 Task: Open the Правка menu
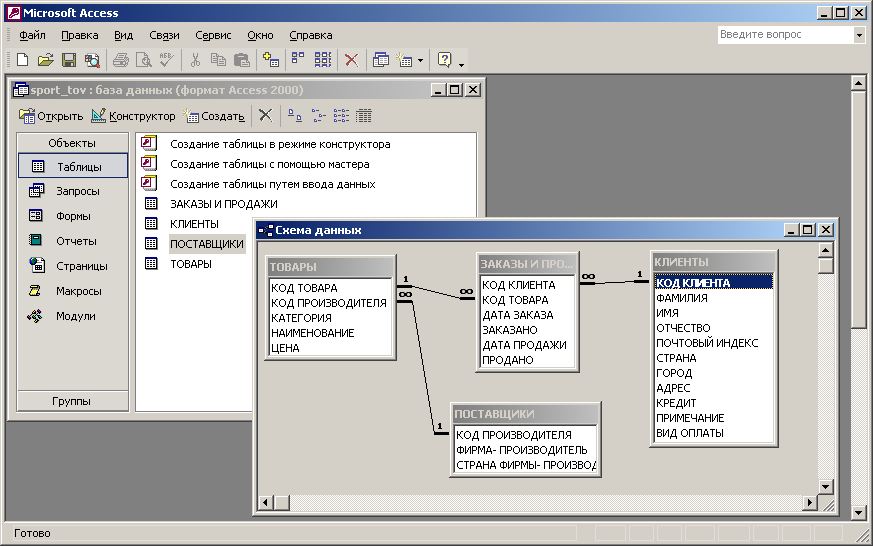[80, 35]
